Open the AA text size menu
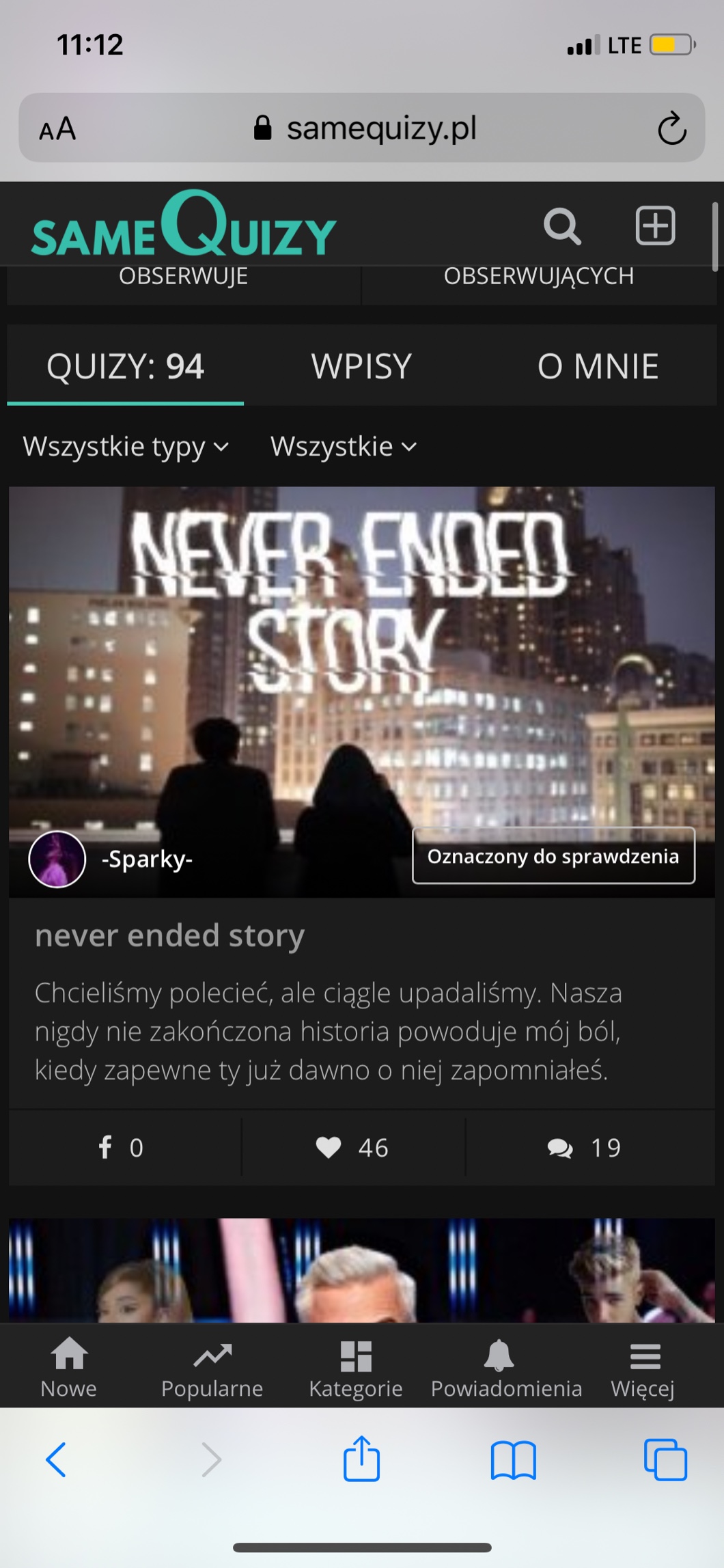Image resolution: width=724 pixels, height=1568 pixels. point(57,128)
